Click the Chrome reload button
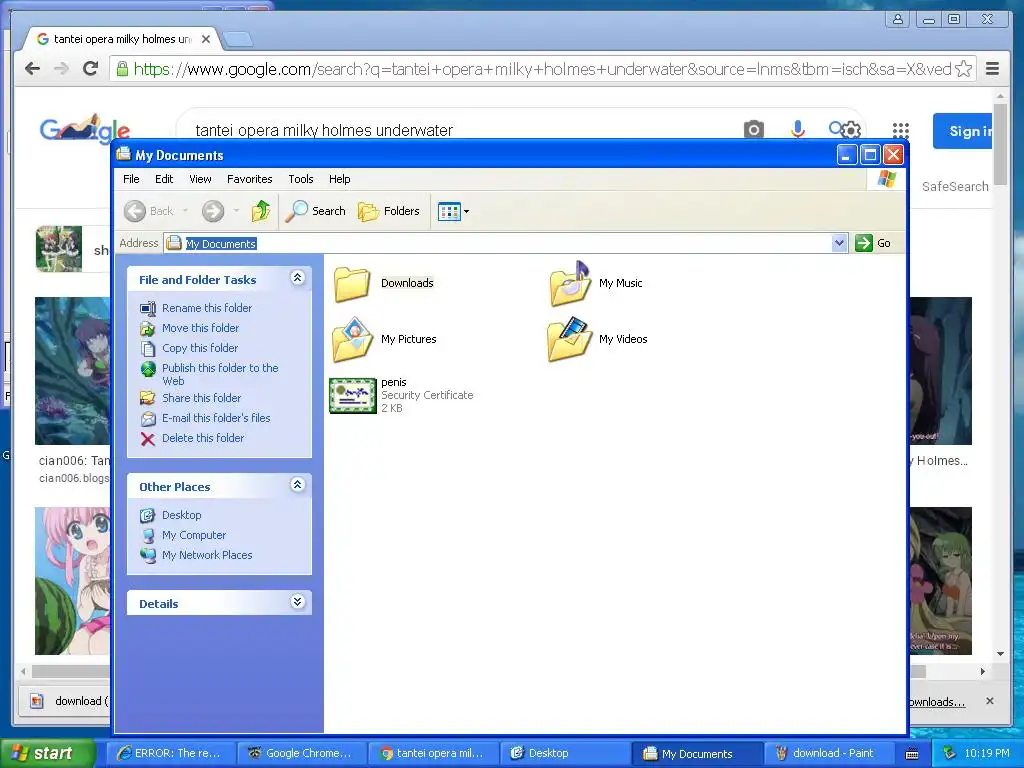The image size is (1024, 768). (90, 69)
